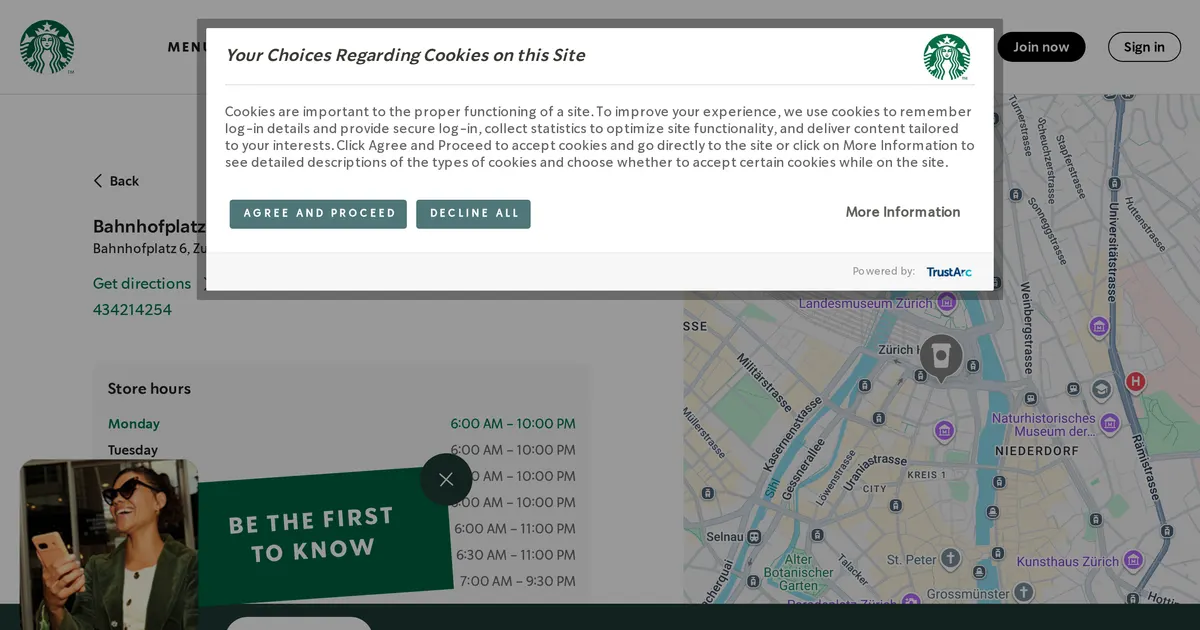
Task: Go back using the Back link
Action: click(116, 181)
